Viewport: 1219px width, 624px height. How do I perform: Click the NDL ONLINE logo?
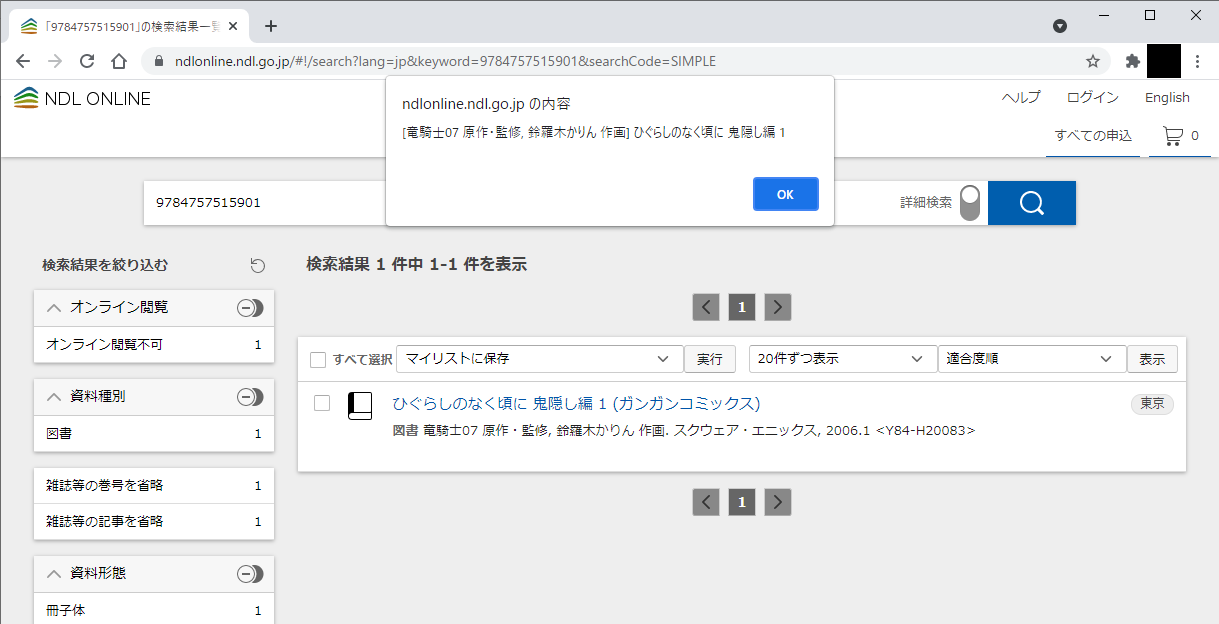[x=82, y=98]
